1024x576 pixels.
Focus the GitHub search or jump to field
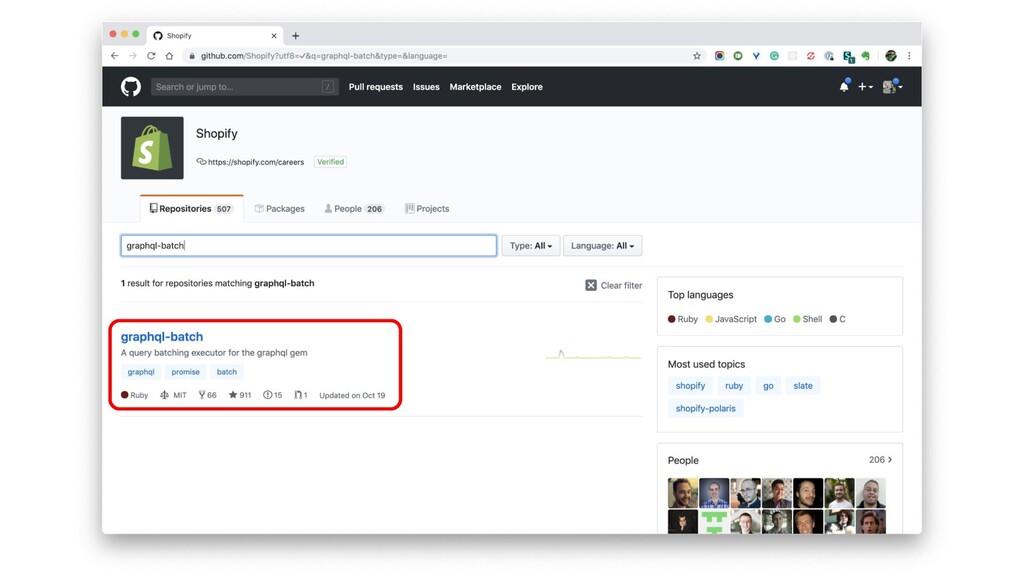pos(244,87)
